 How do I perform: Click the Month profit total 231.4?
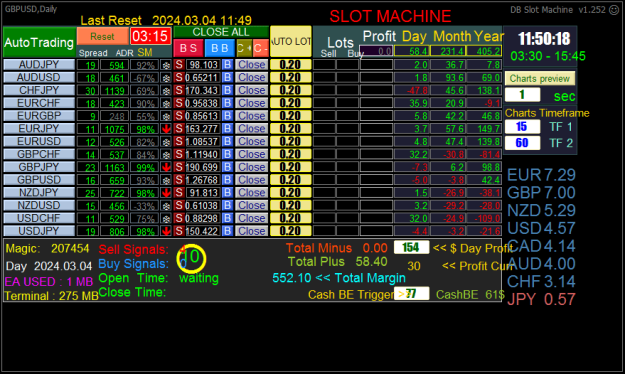tap(448, 51)
